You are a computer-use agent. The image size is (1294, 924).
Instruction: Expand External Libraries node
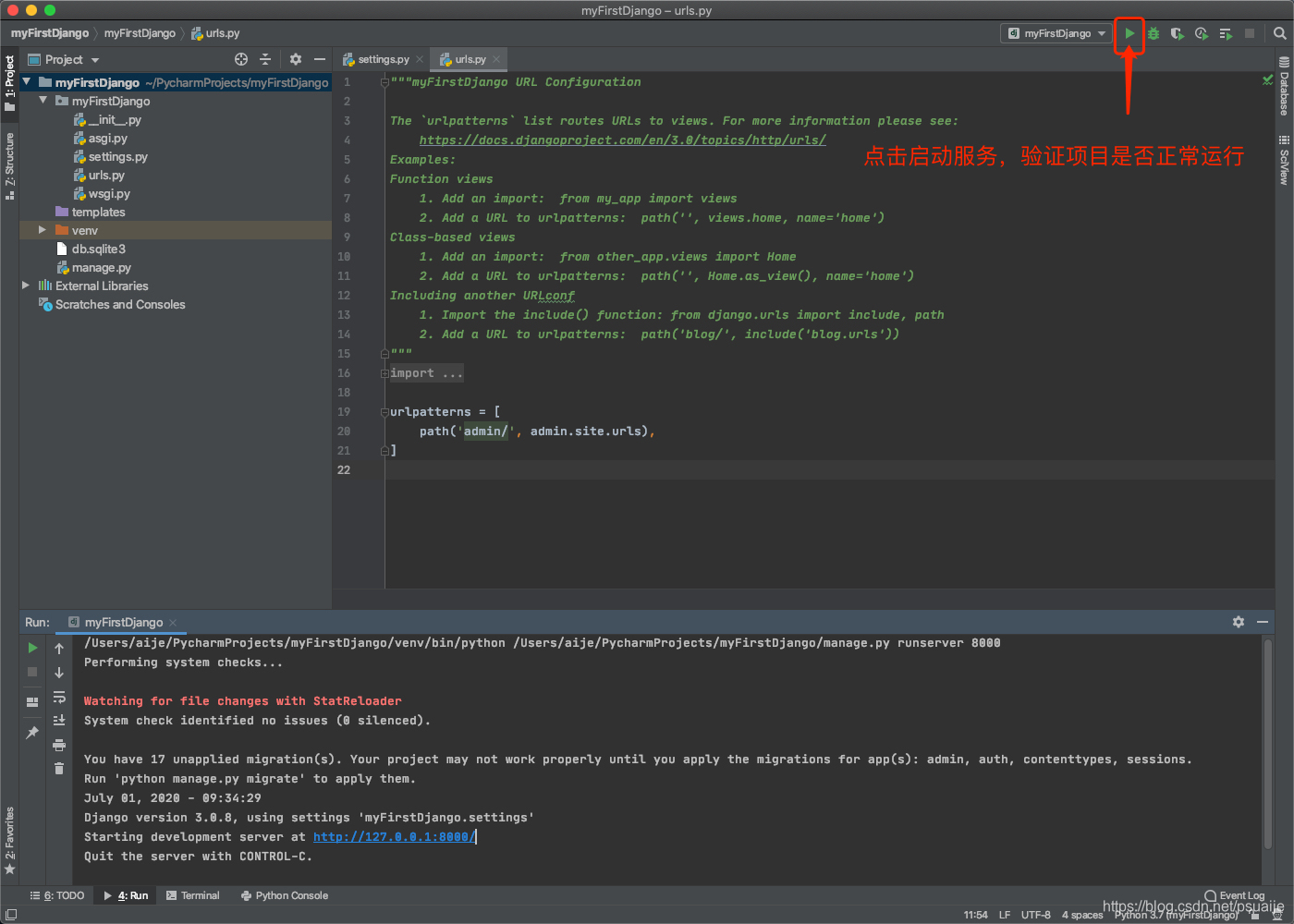pyautogui.click(x=26, y=286)
